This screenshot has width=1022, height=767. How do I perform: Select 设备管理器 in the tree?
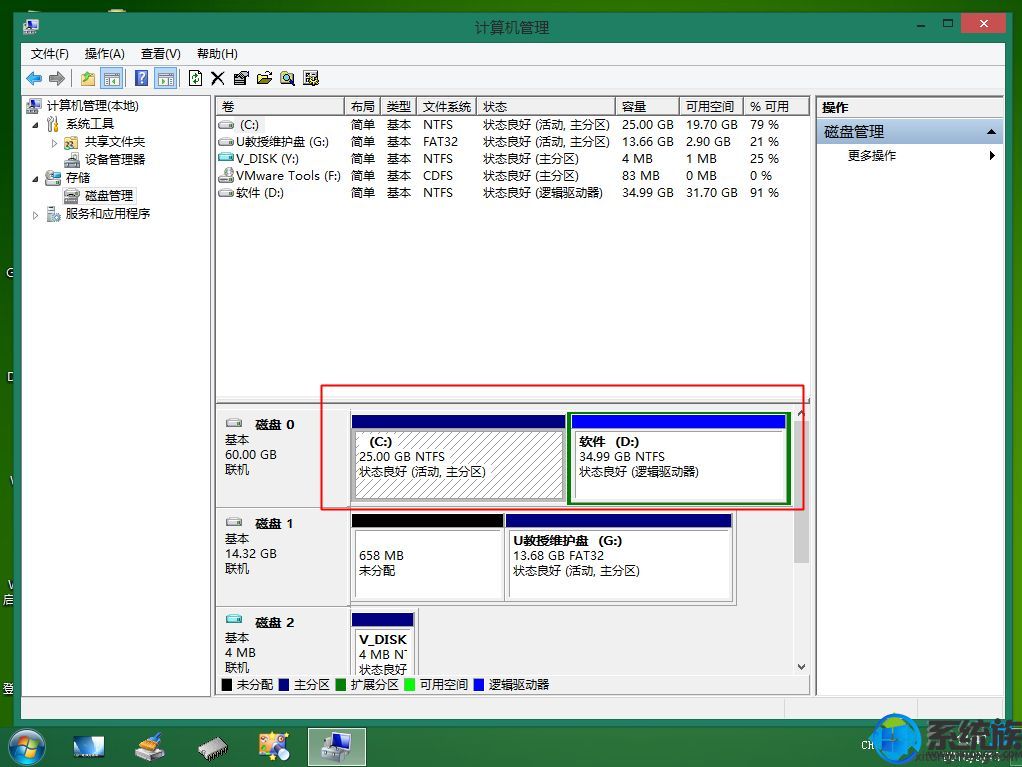(115, 160)
